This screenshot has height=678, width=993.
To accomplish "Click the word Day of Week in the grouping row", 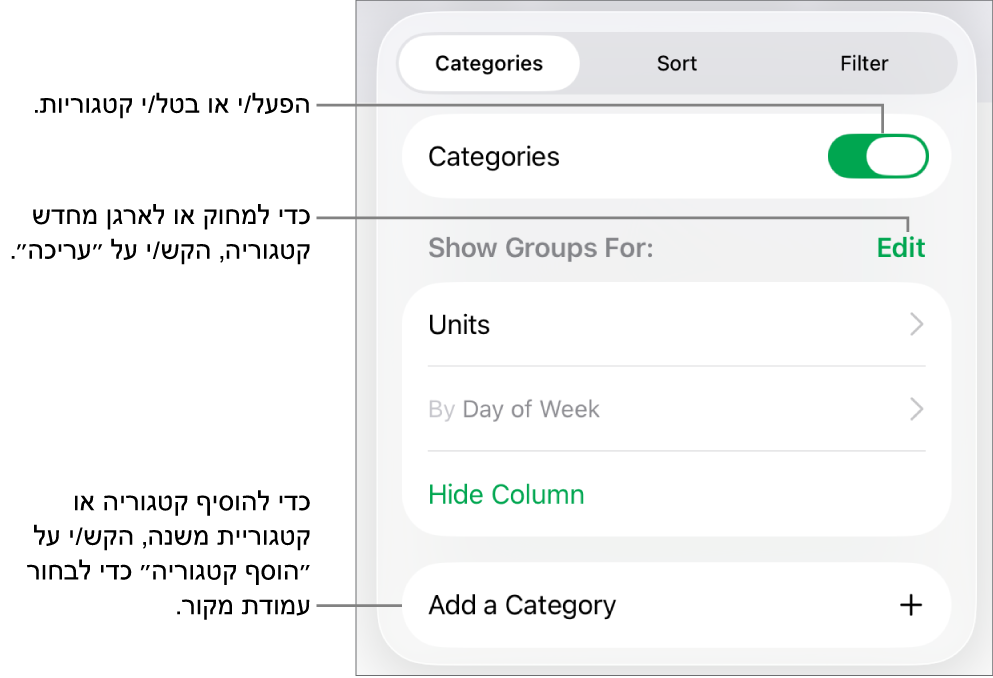I will point(531,409).
